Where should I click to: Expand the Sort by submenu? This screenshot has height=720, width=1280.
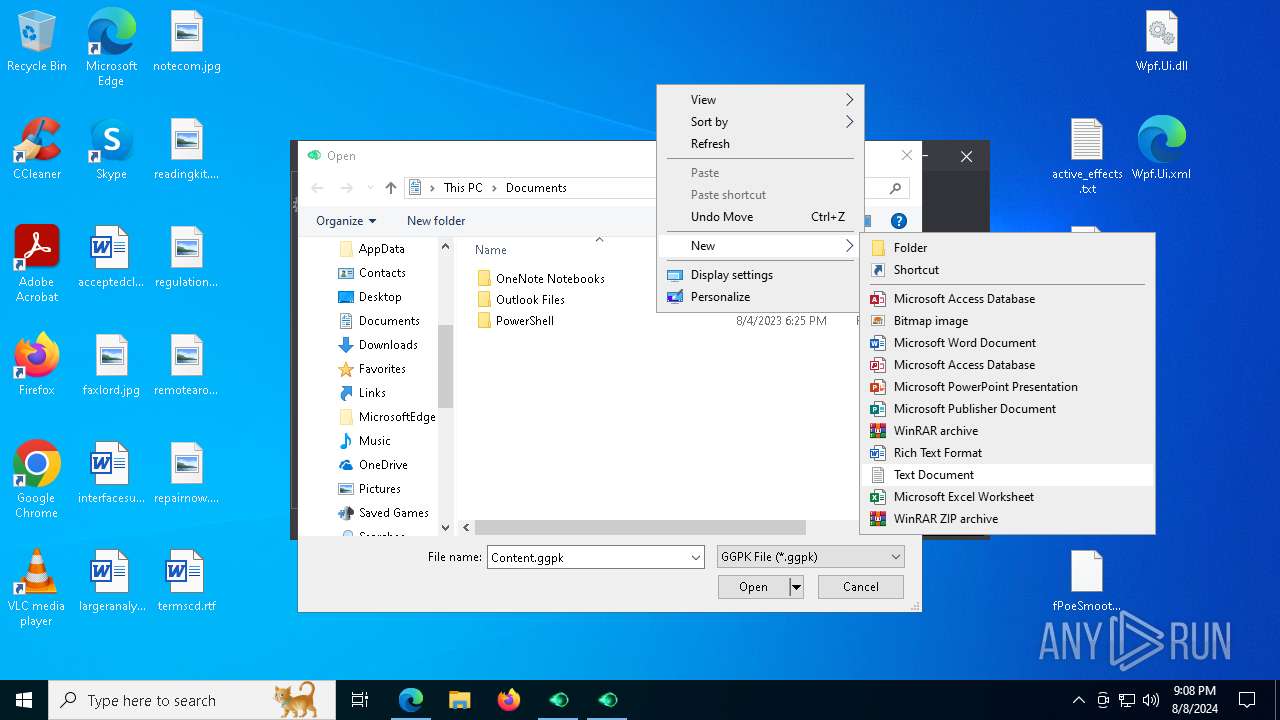(760, 122)
